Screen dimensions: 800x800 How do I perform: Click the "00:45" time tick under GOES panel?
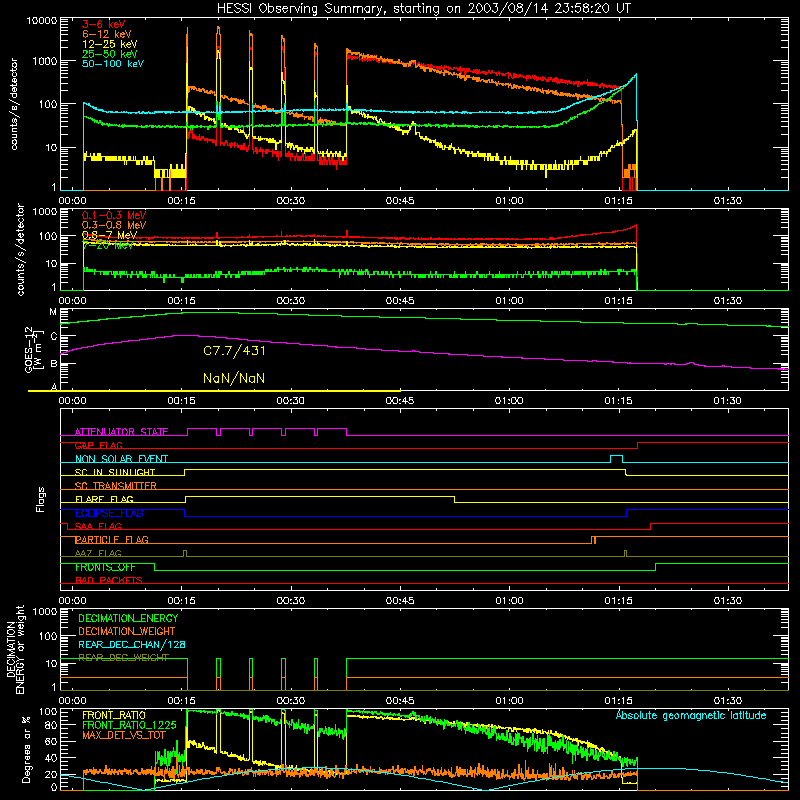pos(400,401)
